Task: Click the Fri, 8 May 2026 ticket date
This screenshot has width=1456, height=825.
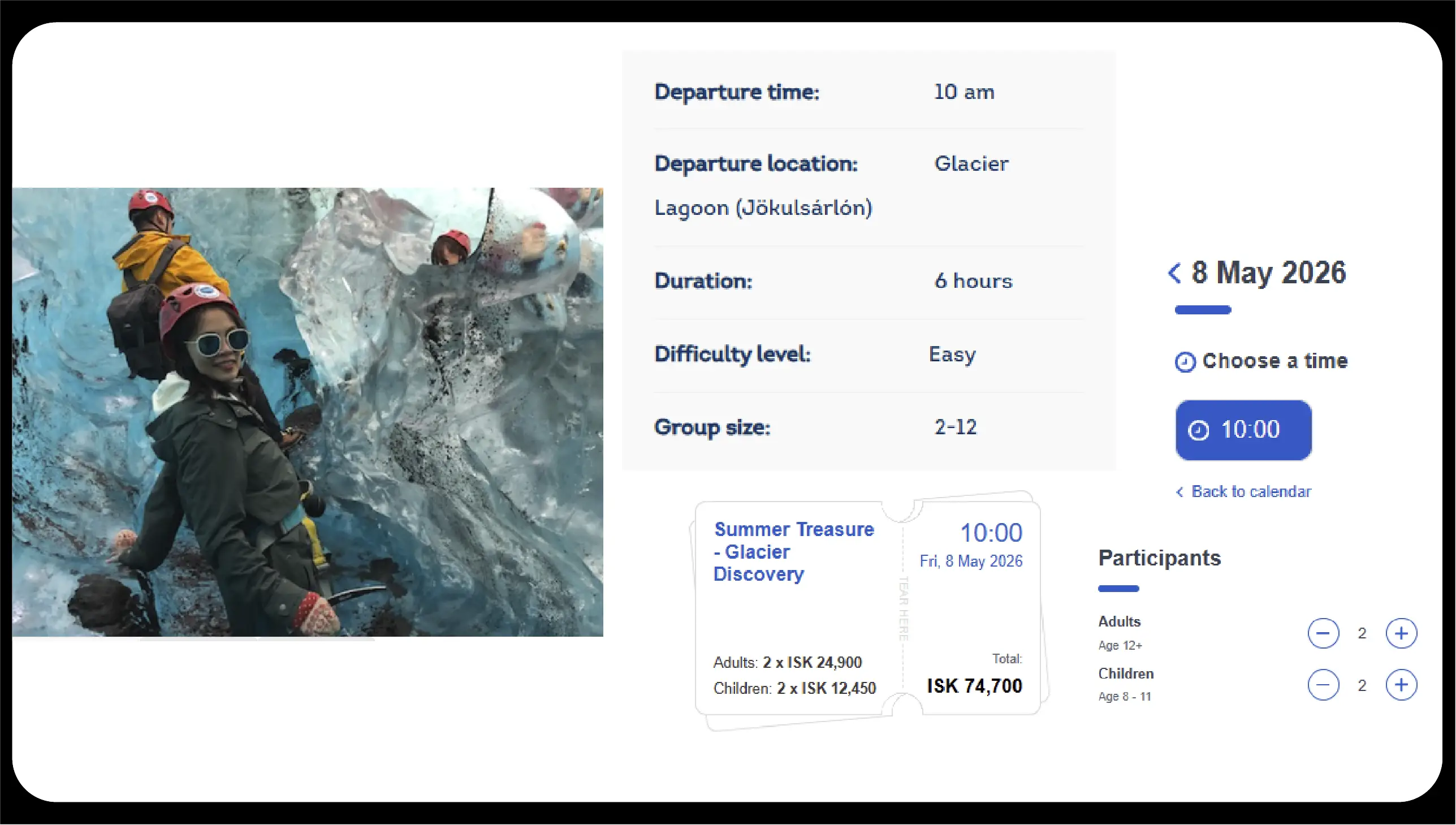Action: [970, 561]
